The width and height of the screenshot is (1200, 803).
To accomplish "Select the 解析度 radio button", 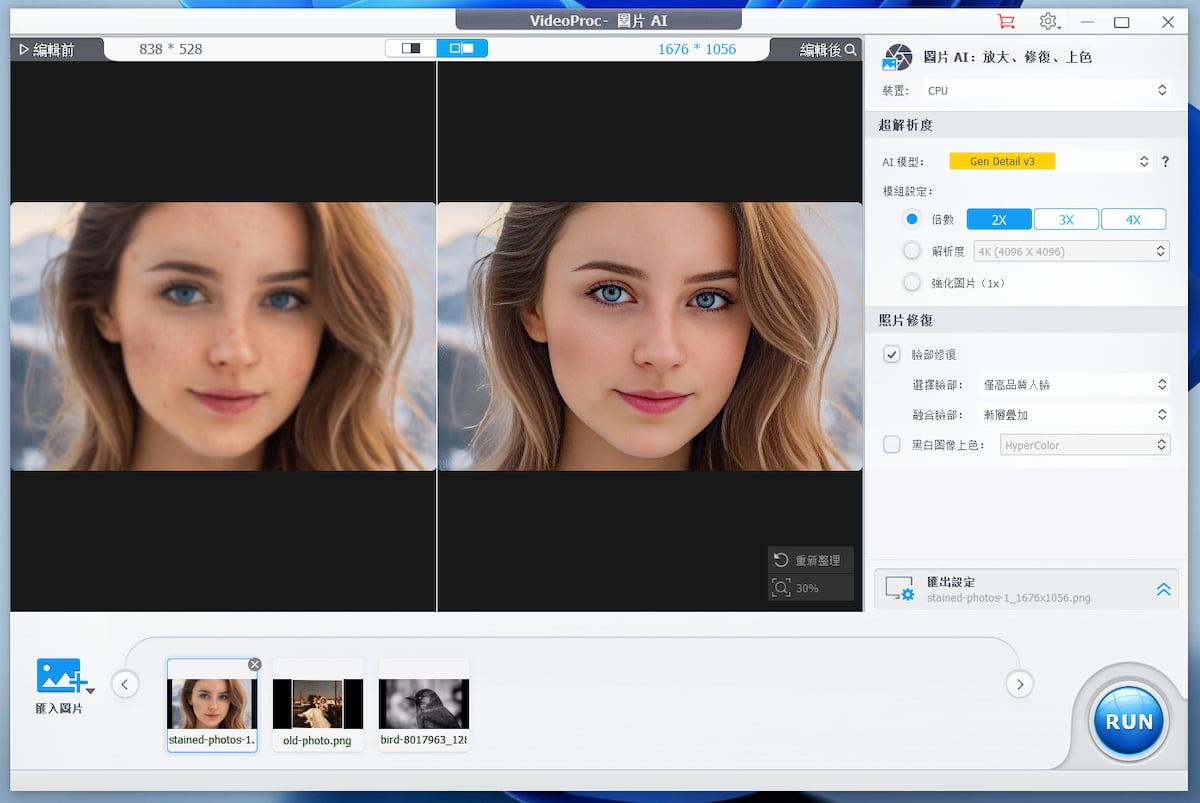I will pyautogui.click(x=911, y=250).
